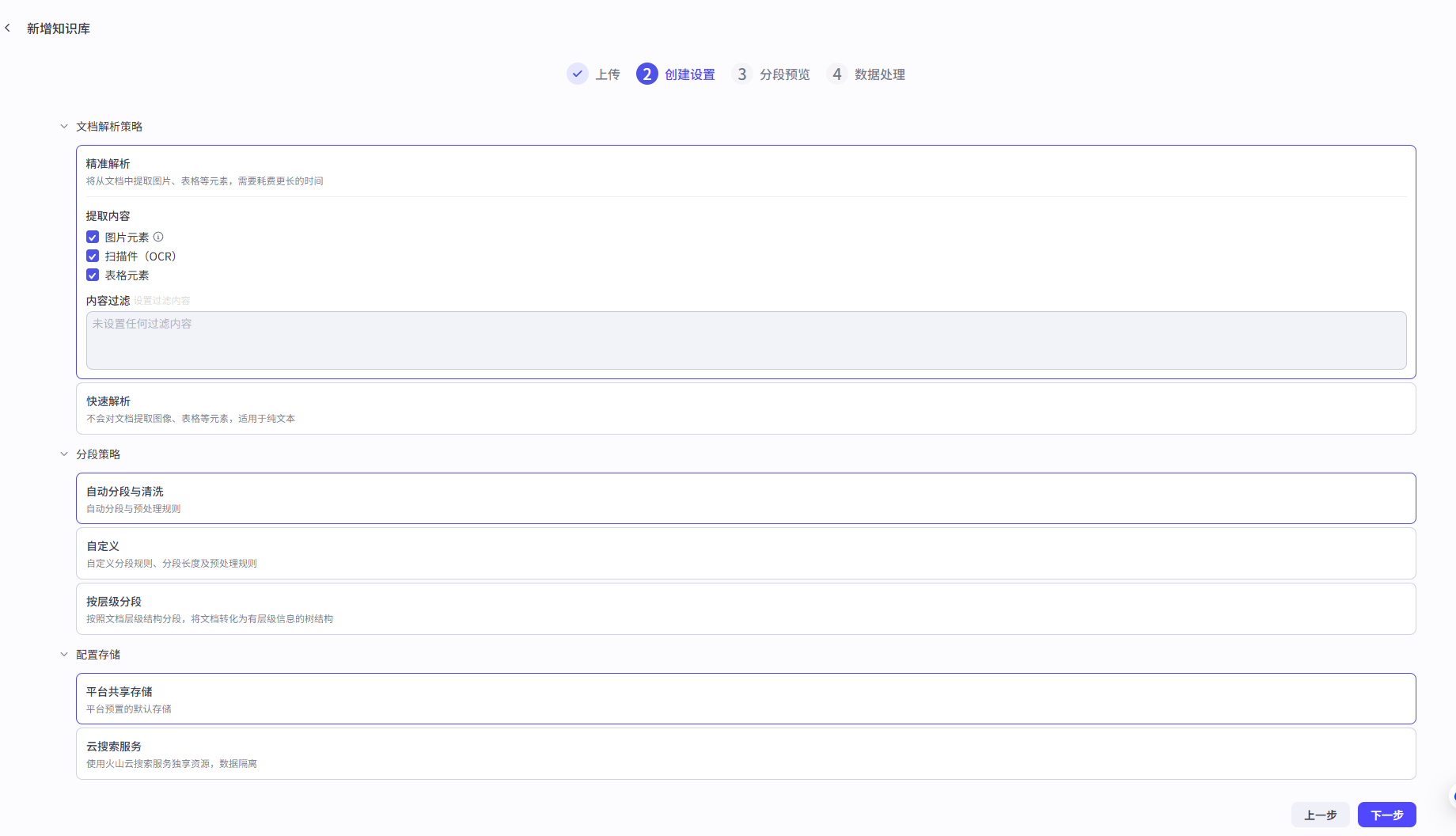Collapse the 文档解析策略 section
This screenshot has width=1456, height=836.
64,126
